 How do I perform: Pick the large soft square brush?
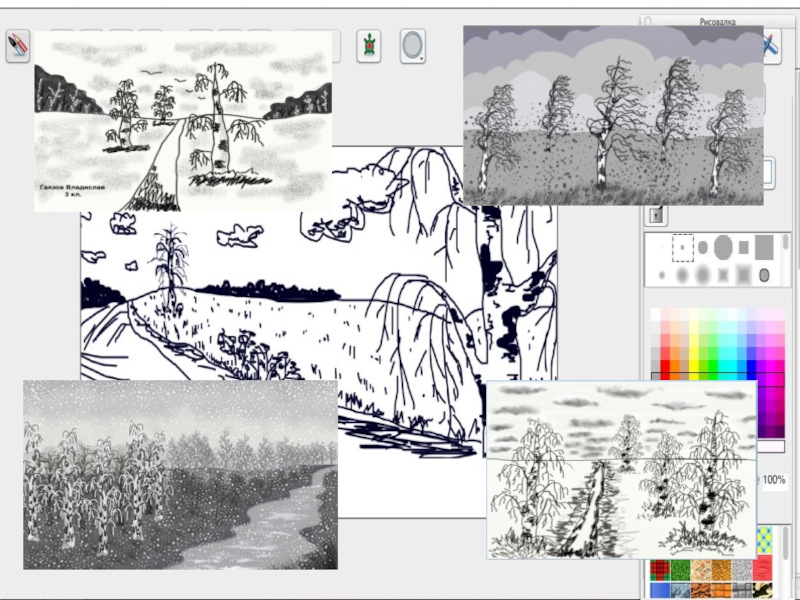743,276
